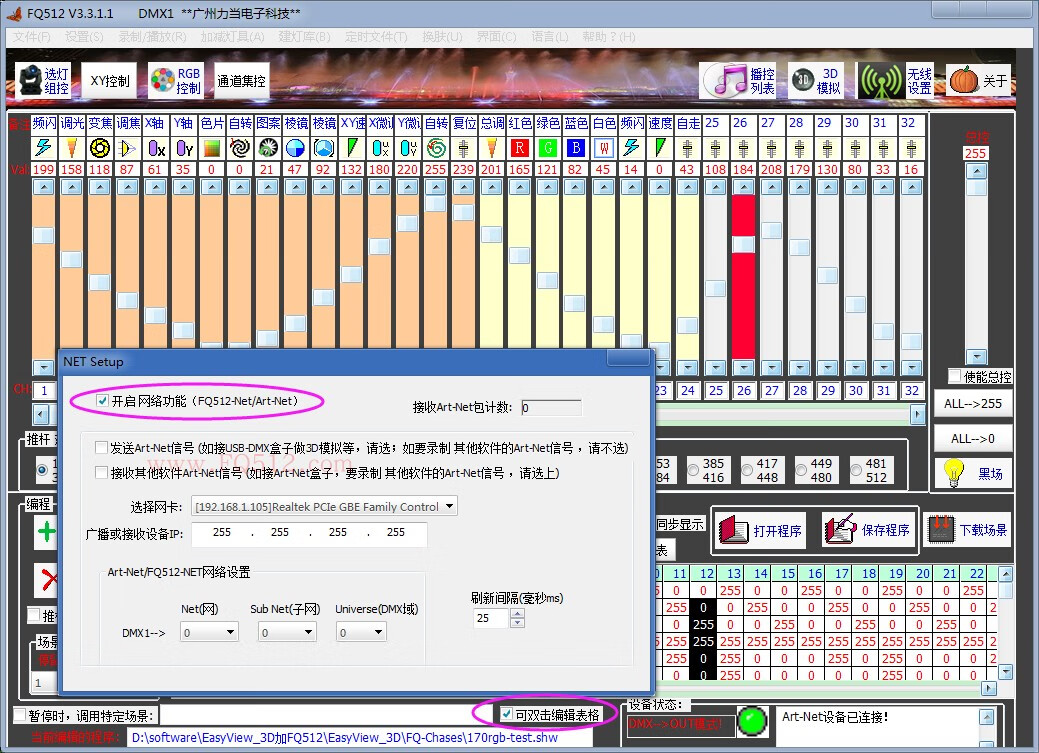1039x753 pixels.
Task: Enable 接收其他软件Art-Net信号 checkbox
Action: tap(102, 473)
